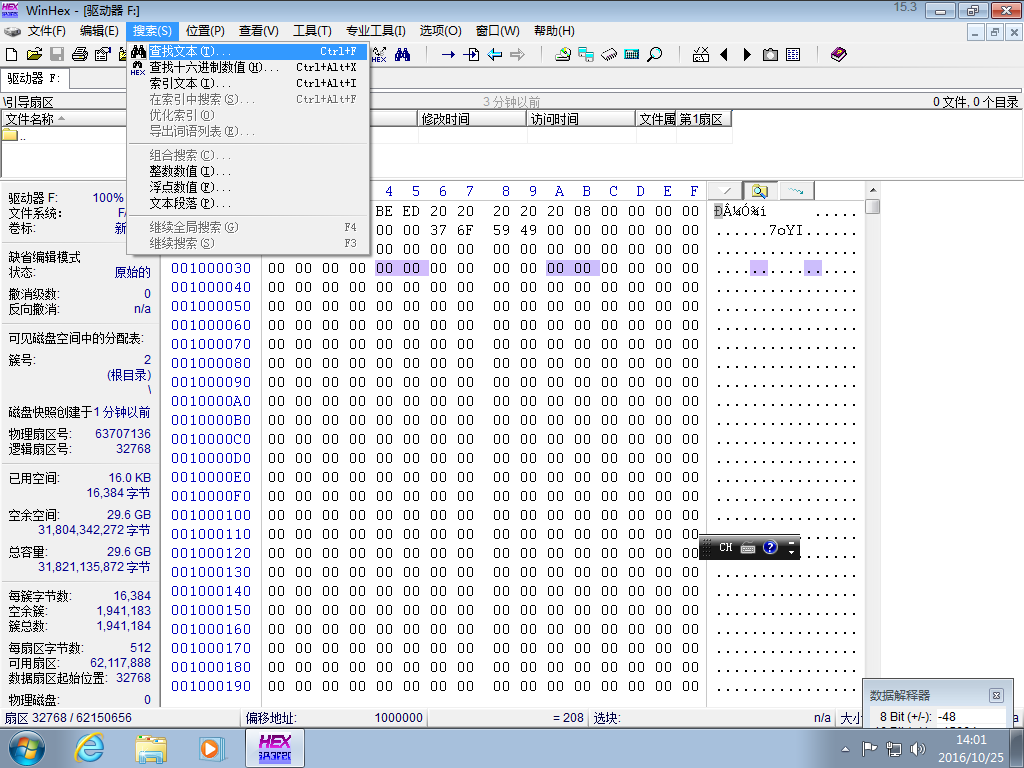Click the taskbar volume speaker icon
This screenshot has width=1024, height=768.
click(x=918, y=748)
